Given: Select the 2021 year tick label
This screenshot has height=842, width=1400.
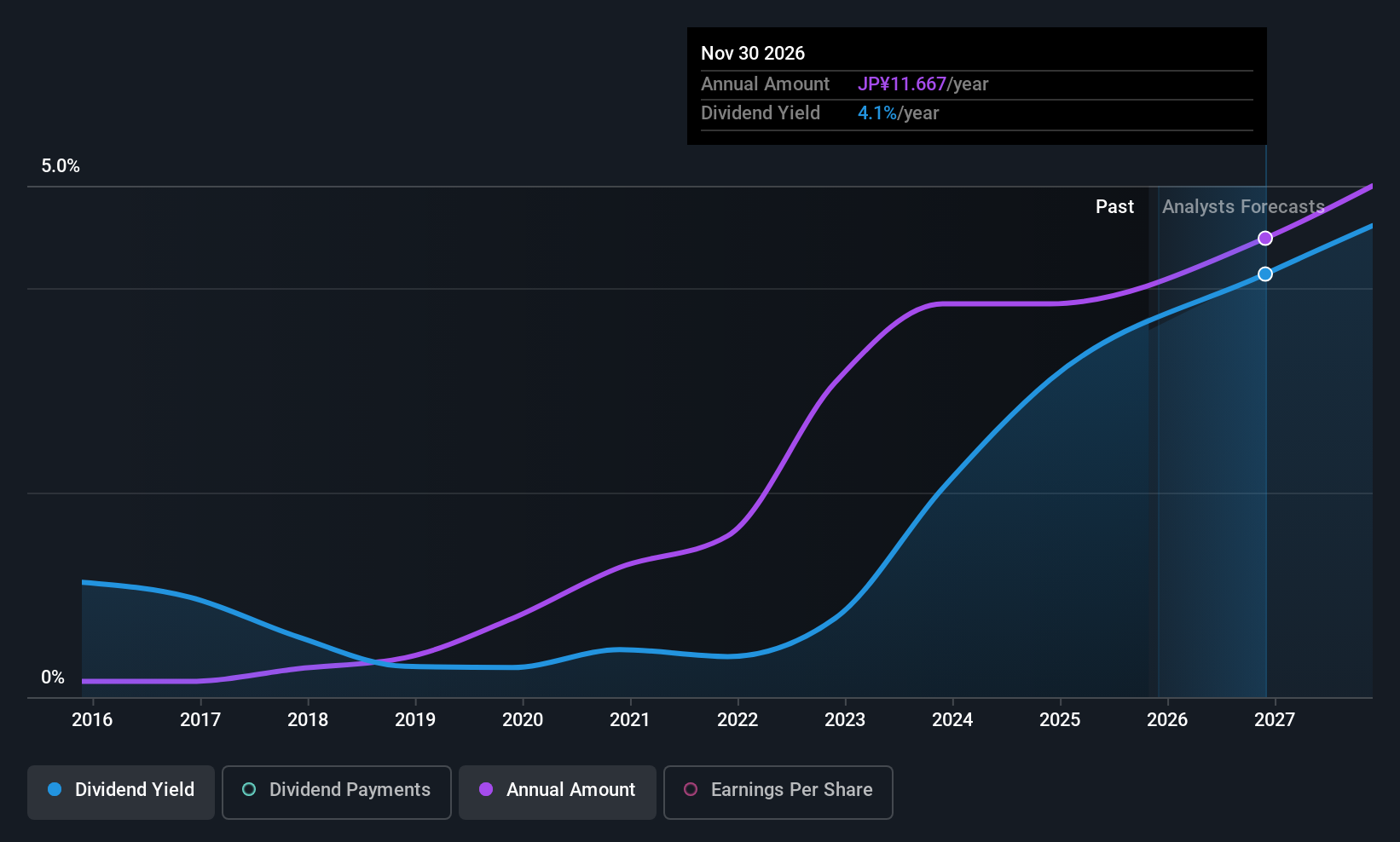Looking at the screenshot, I should (x=630, y=720).
